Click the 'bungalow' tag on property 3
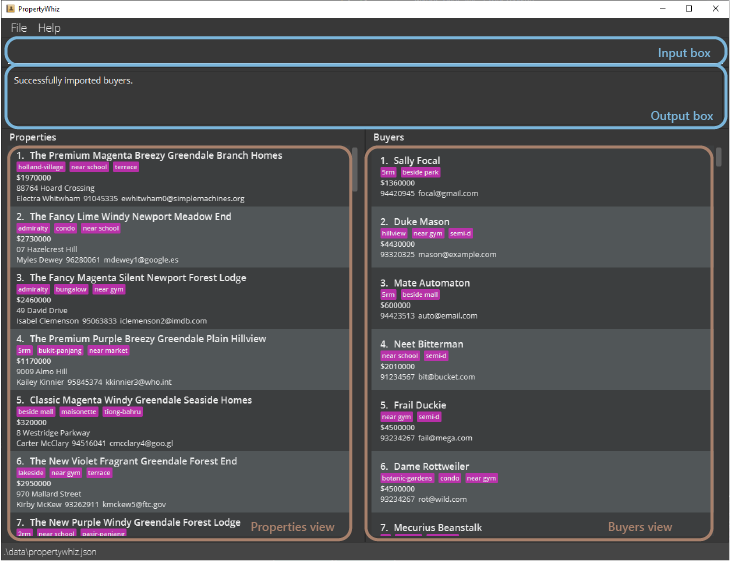 click(71, 290)
